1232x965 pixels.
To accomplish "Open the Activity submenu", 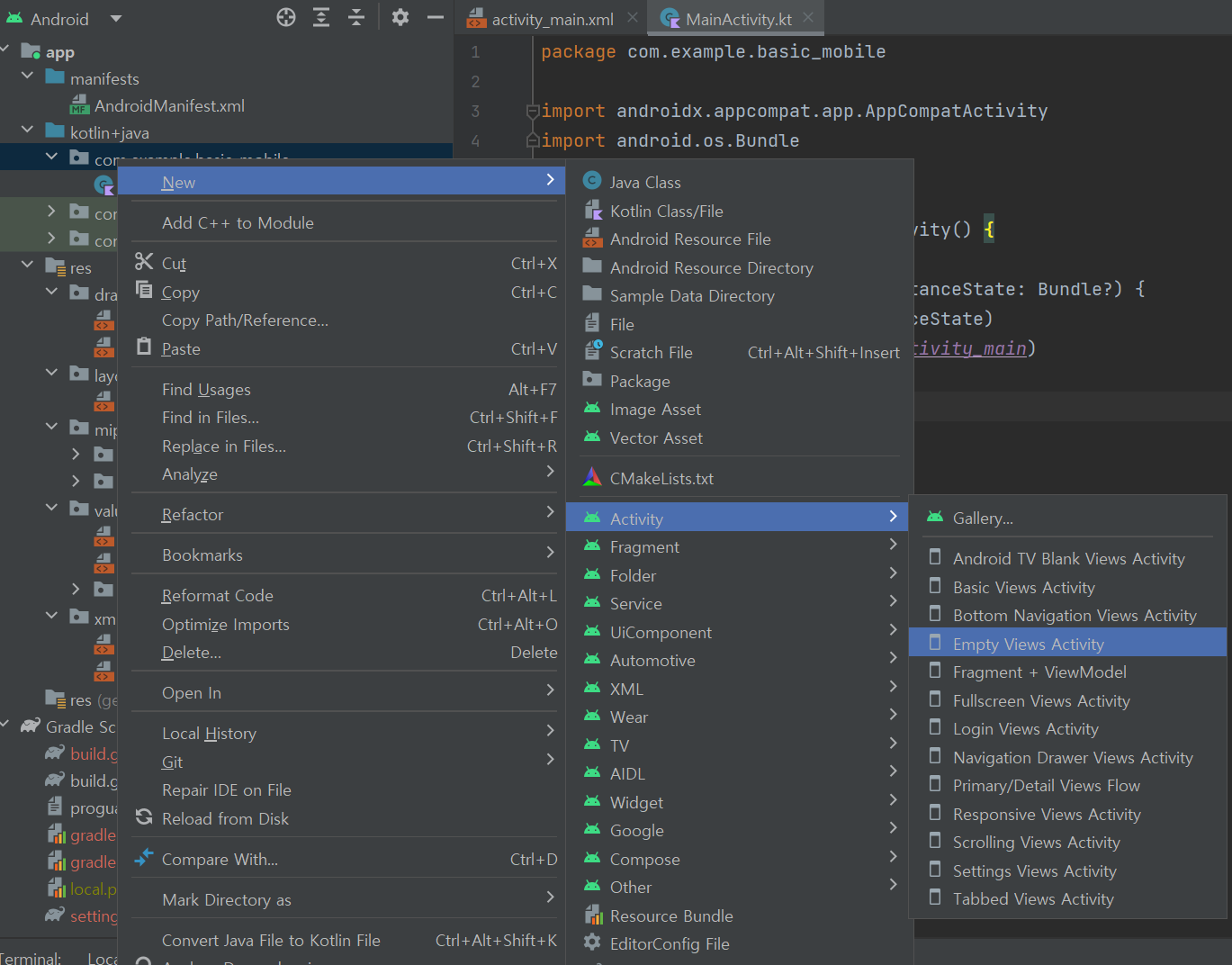I will click(x=737, y=518).
